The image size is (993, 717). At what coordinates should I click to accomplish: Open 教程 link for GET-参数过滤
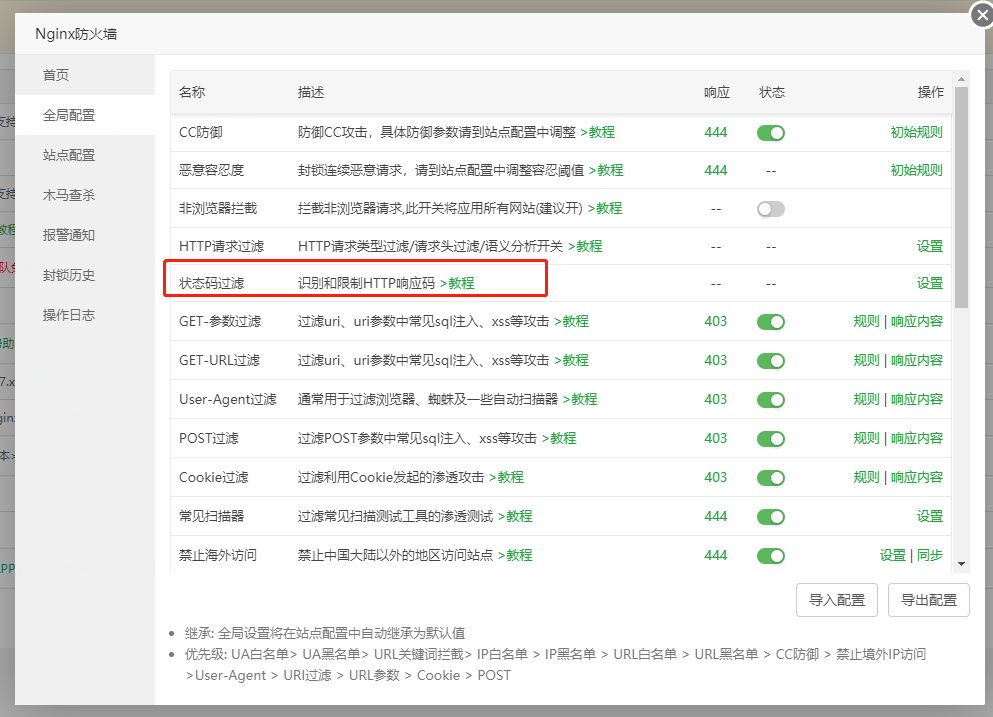pyautogui.click(x=572, y=321)
